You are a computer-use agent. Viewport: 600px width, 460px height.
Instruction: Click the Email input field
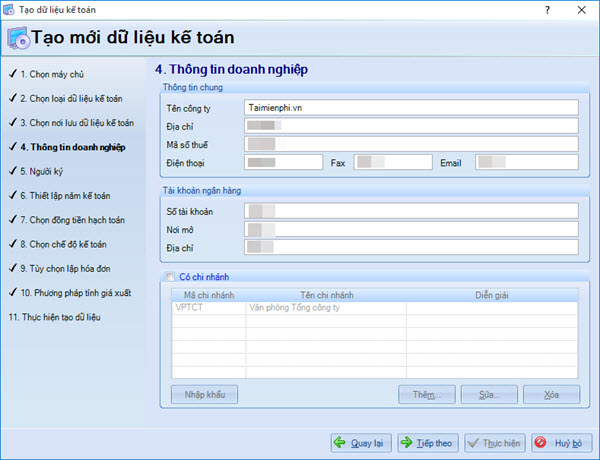527,162
